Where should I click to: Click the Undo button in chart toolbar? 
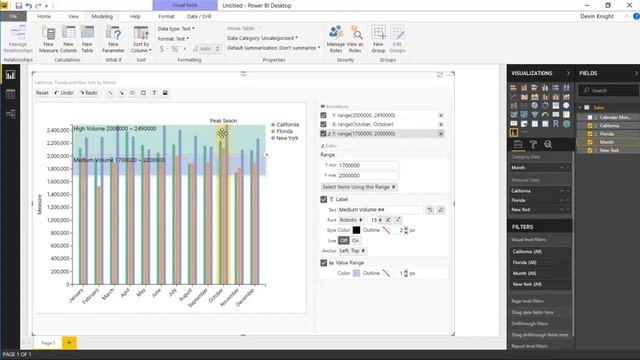point(64,93)
